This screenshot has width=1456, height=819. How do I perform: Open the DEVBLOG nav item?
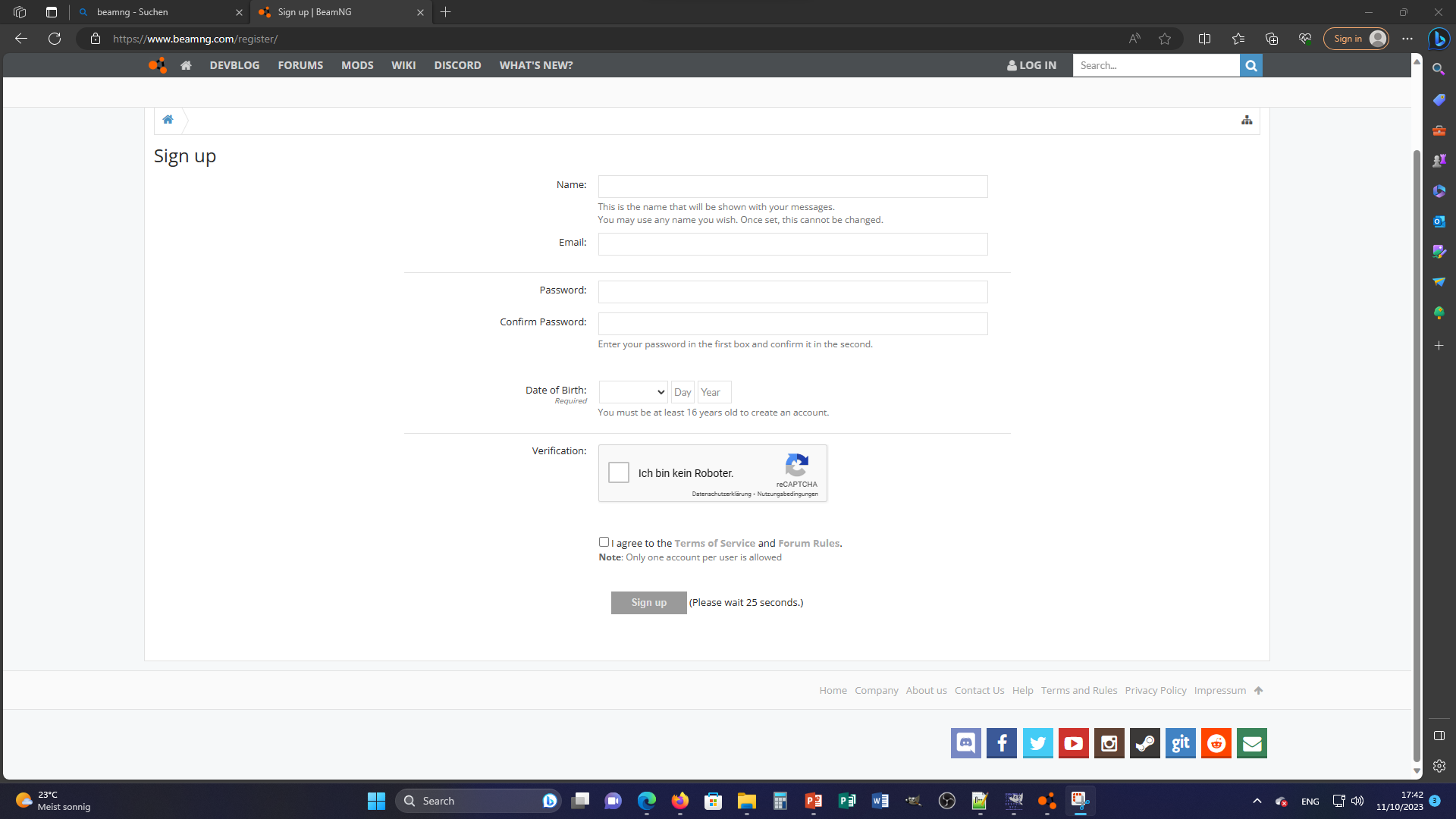point(234,65)
